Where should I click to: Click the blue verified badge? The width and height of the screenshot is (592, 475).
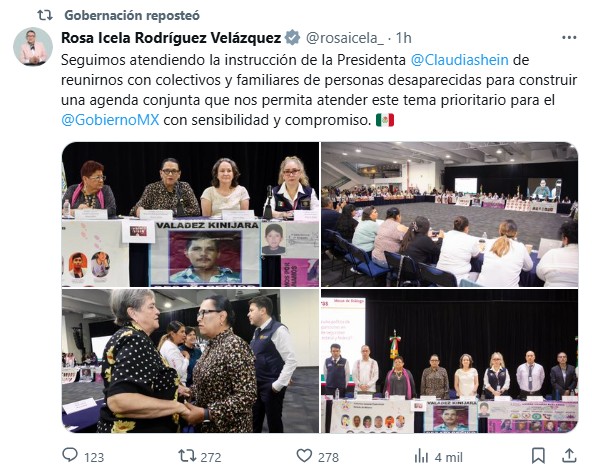[292, 37]
